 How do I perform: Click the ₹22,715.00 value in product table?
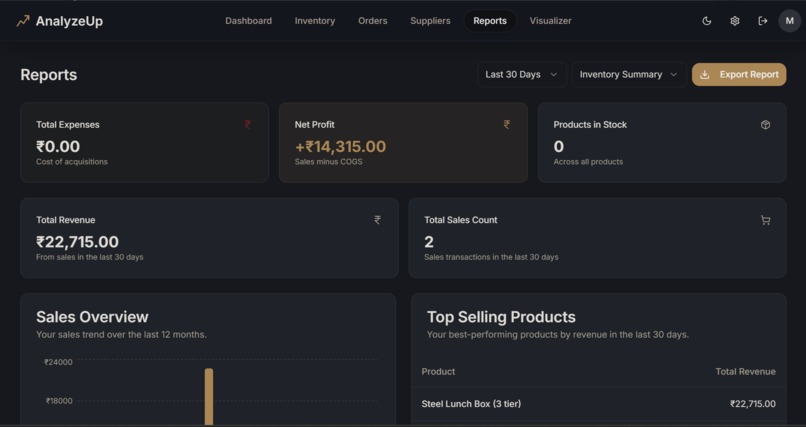pyautogui.click(x=753, y=404)
